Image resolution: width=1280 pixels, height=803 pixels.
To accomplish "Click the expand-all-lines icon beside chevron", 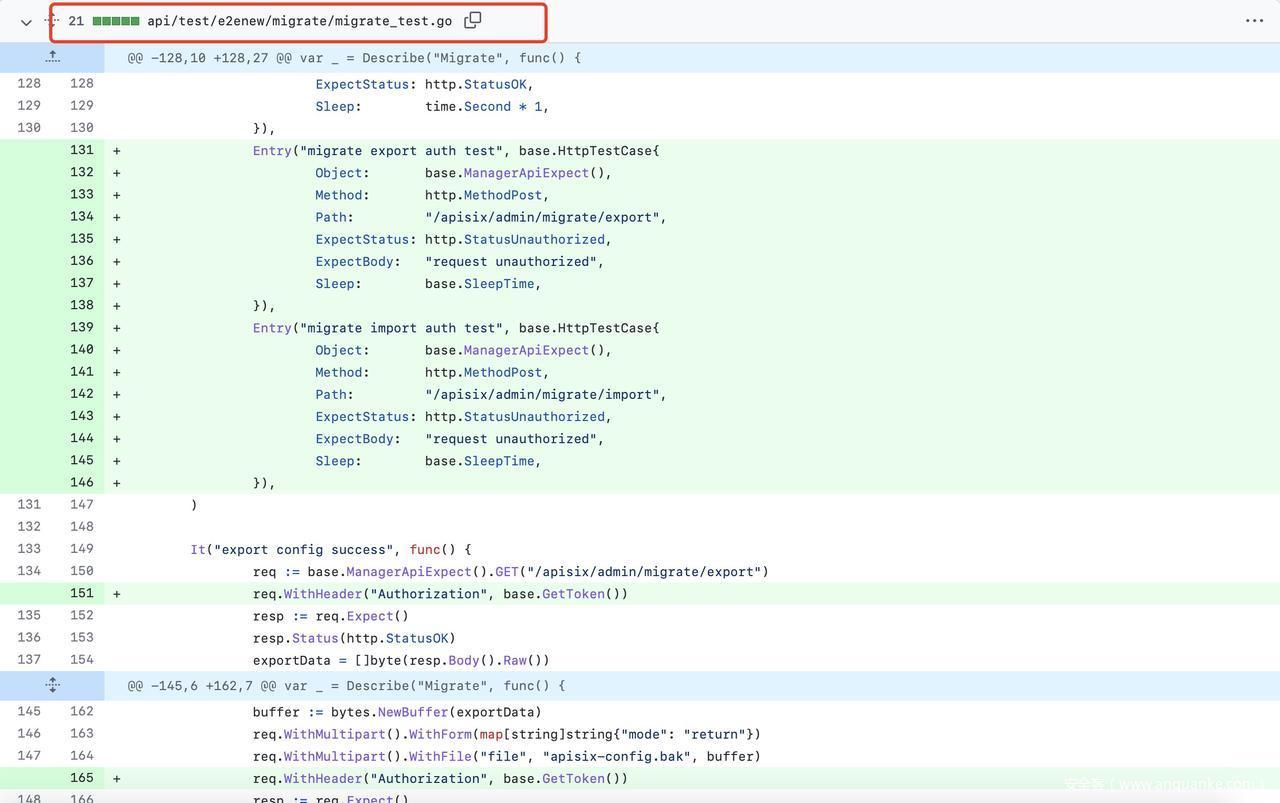I will pyautogui.click(x=51, y=21).
